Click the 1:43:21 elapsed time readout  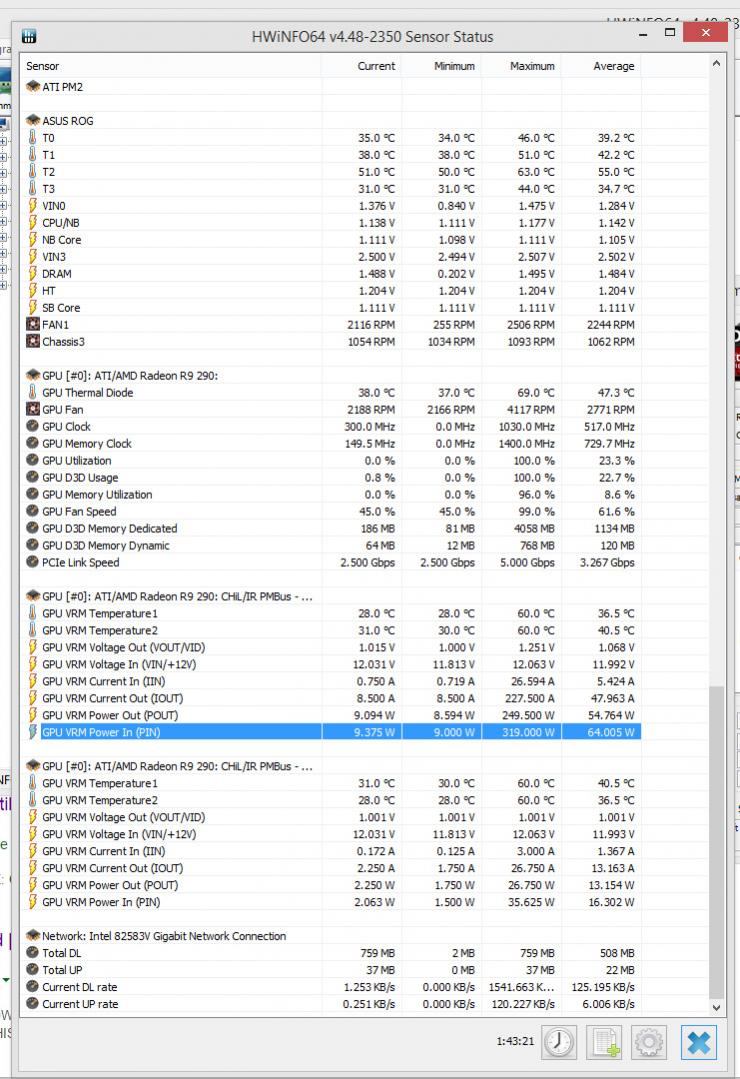(x=515, y=1041)
